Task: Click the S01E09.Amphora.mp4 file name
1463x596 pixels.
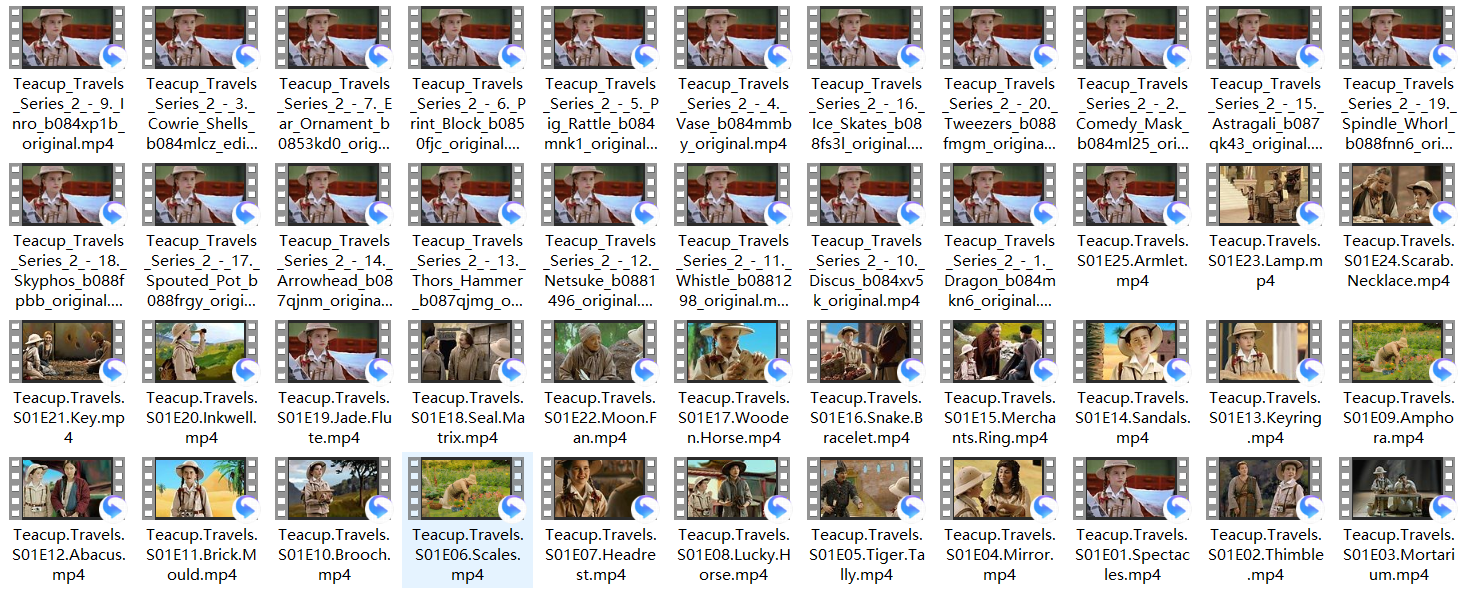Action: tap(1398, 418)
